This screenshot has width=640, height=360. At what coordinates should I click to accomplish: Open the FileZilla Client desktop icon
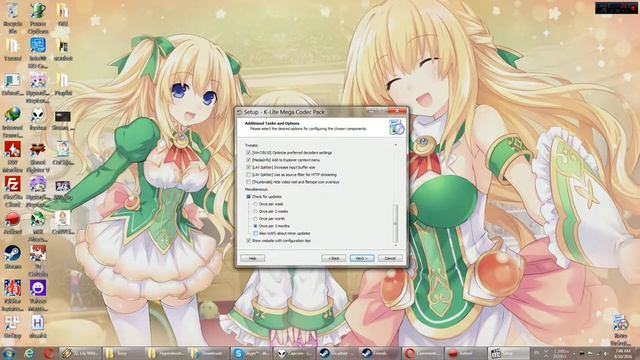[13, 191]
